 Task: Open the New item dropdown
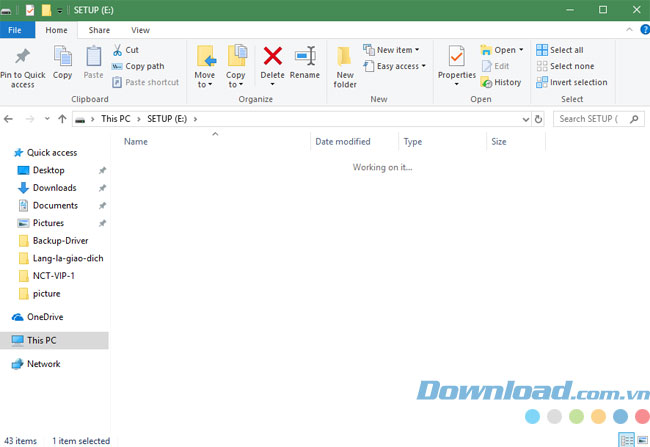tap(391, 50)
